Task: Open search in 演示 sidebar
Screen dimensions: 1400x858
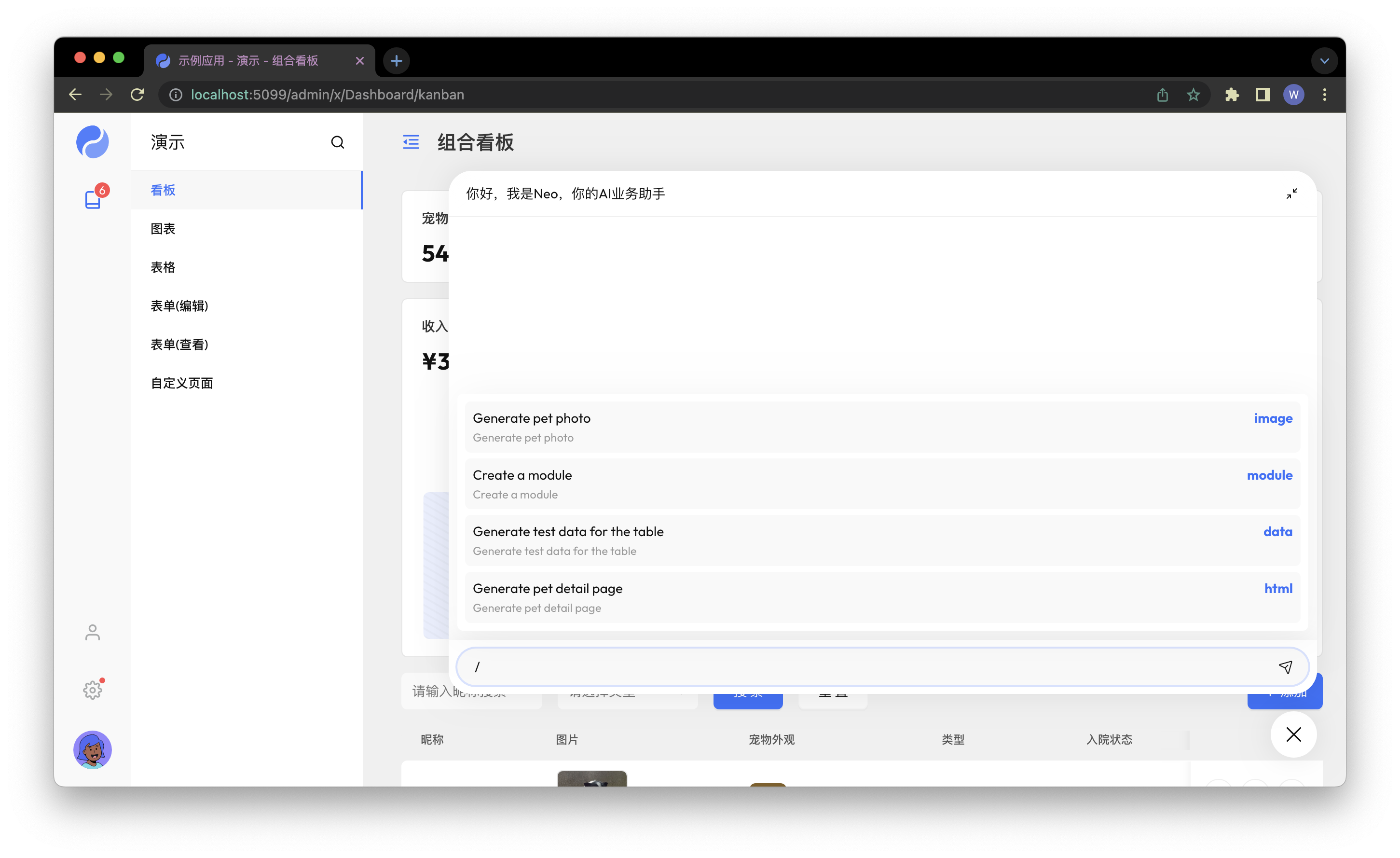Action: 338,142
